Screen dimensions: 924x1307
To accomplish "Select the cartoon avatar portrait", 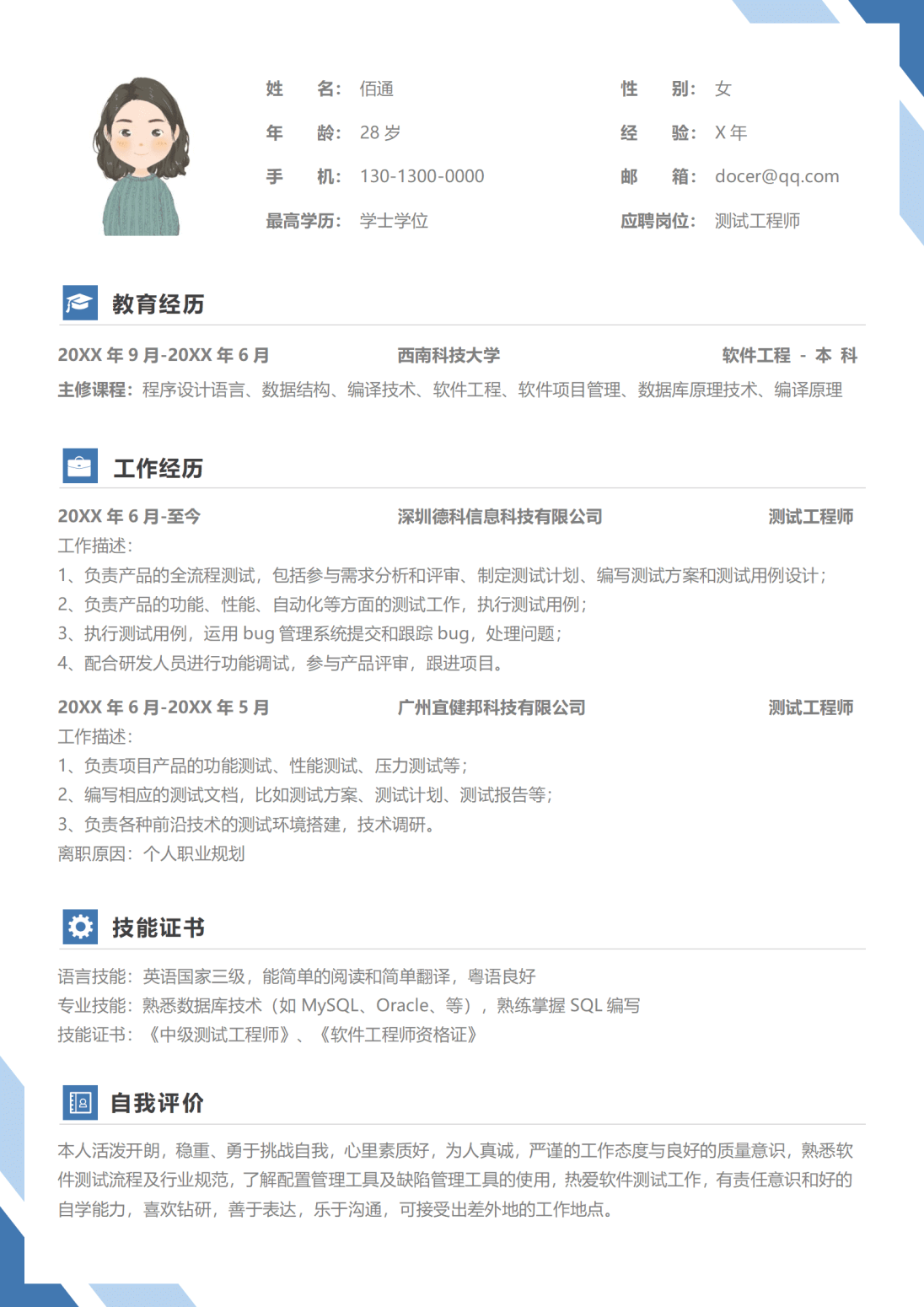I will pyautogui.click(x=141, y=156).
